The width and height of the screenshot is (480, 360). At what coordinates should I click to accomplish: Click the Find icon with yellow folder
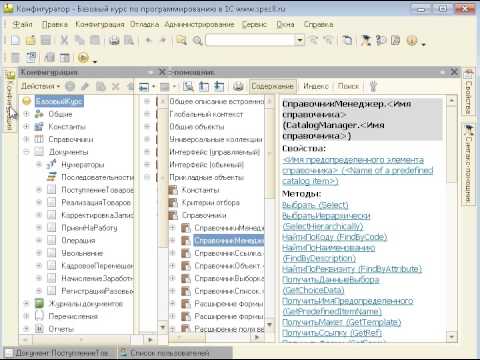pyautogui.click(x=181, y=41)
